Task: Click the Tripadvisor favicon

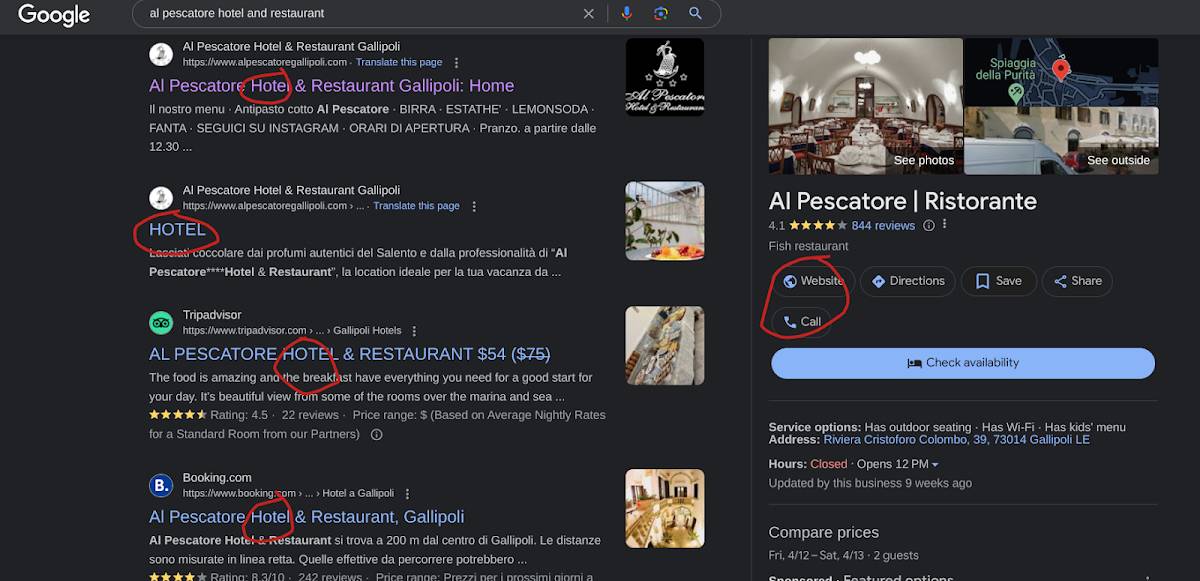Action: pos(161,323)
